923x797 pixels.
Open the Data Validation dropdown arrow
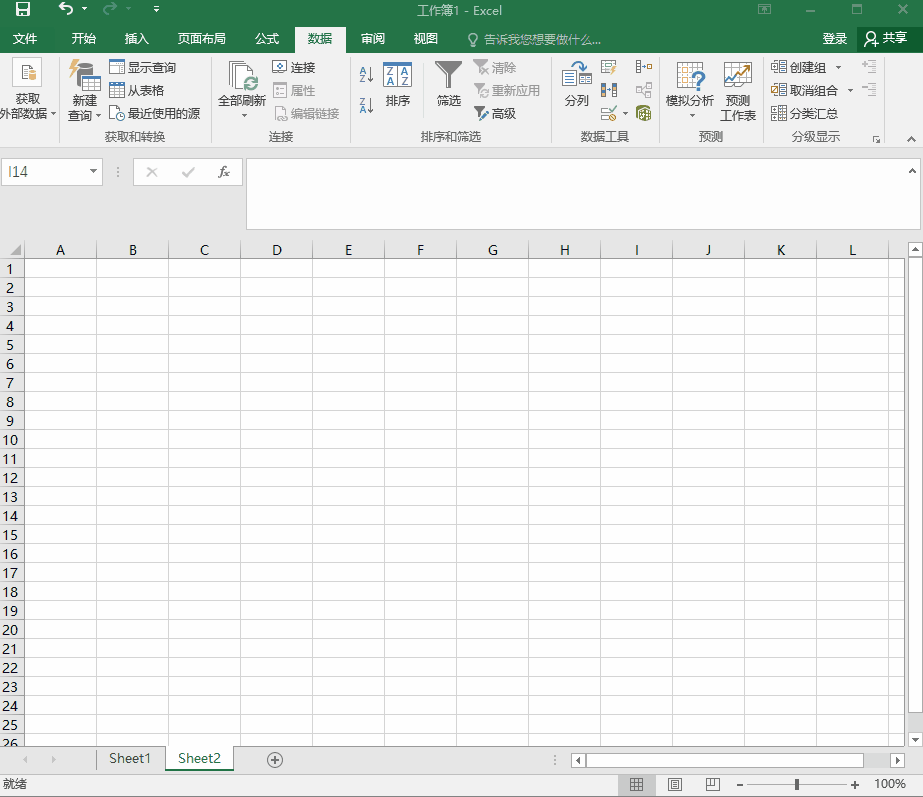point(625,114)
